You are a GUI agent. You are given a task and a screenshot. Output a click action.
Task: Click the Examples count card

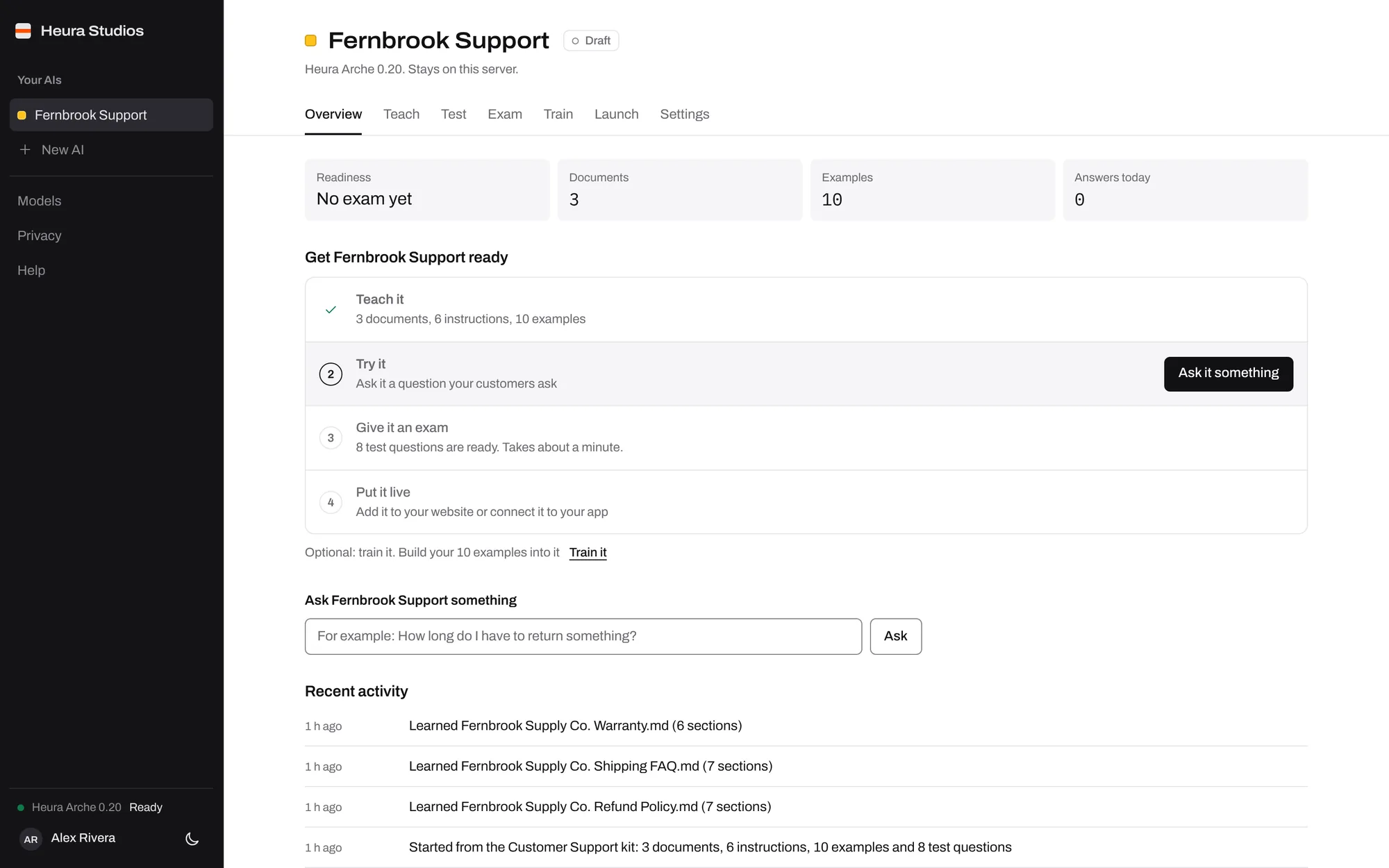[x=933, y=190]
